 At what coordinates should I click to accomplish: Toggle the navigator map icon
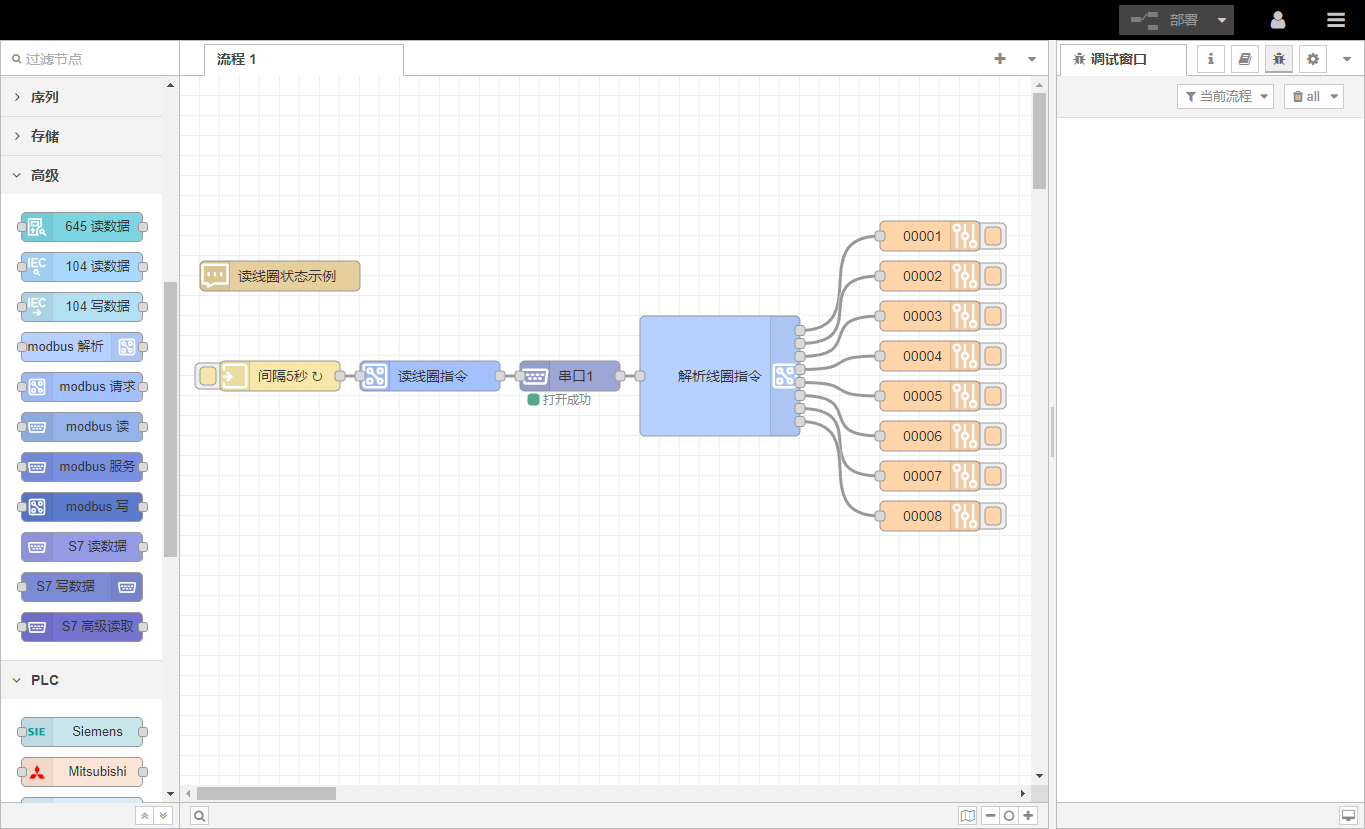pos(967,816)
